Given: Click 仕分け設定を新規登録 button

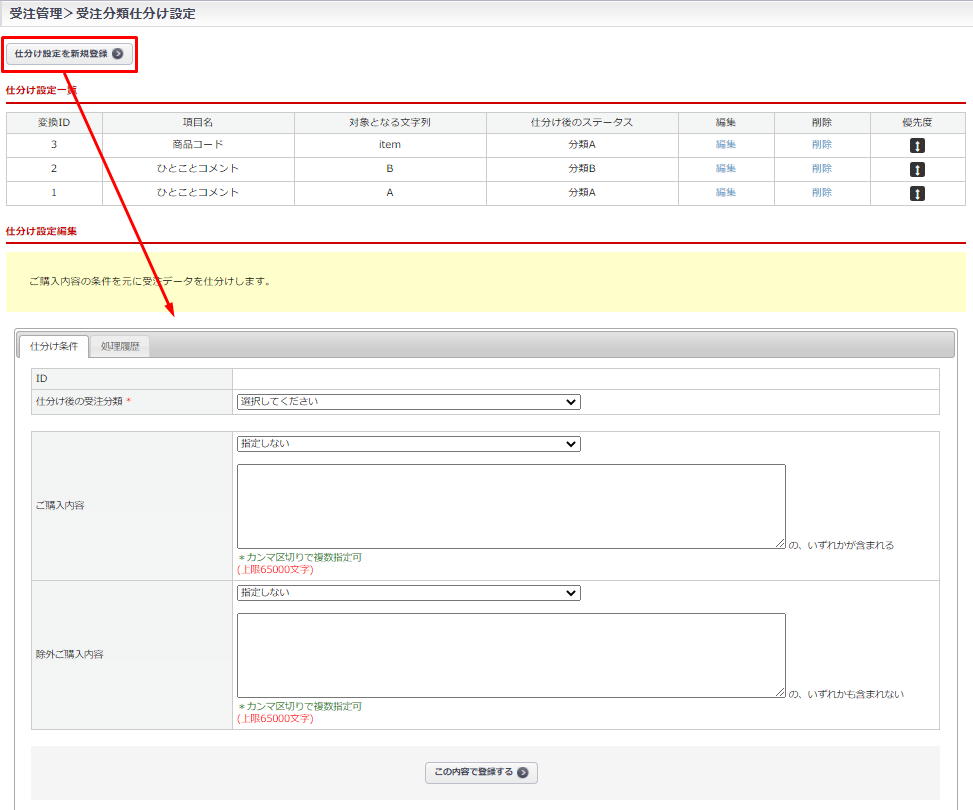Looking at the screenshot, I should tap(69, 54).
